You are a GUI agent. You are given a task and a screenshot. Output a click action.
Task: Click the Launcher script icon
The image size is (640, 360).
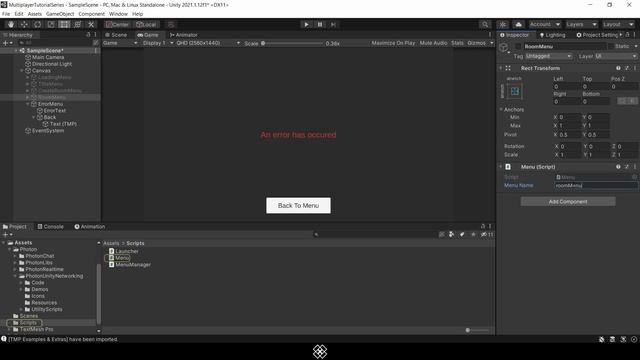(111, 251)
